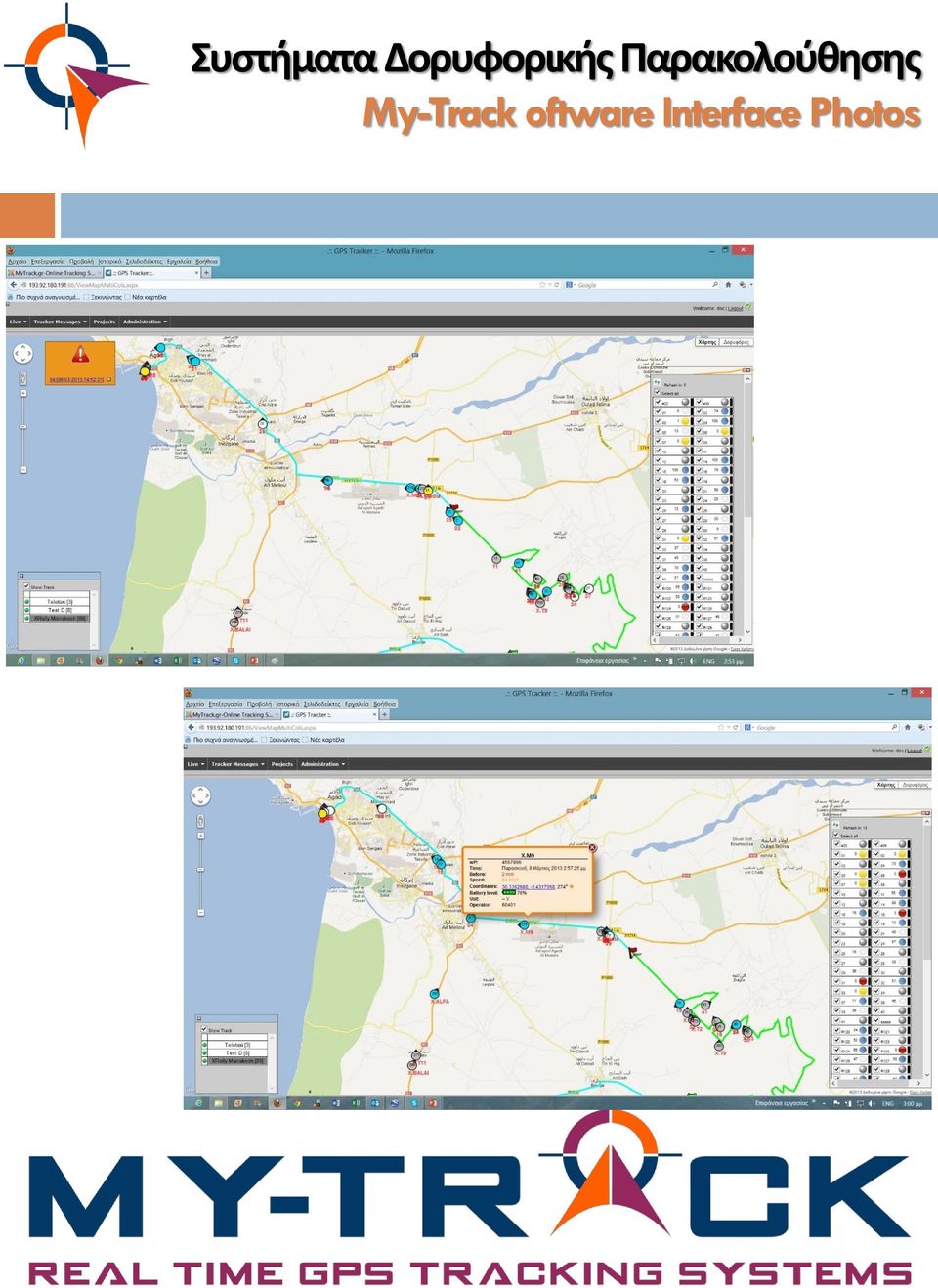Open Αρχείο menu in upper Firefox window
The width and height of the screenshot is (938, 1288).
click(x=18, y=262)
